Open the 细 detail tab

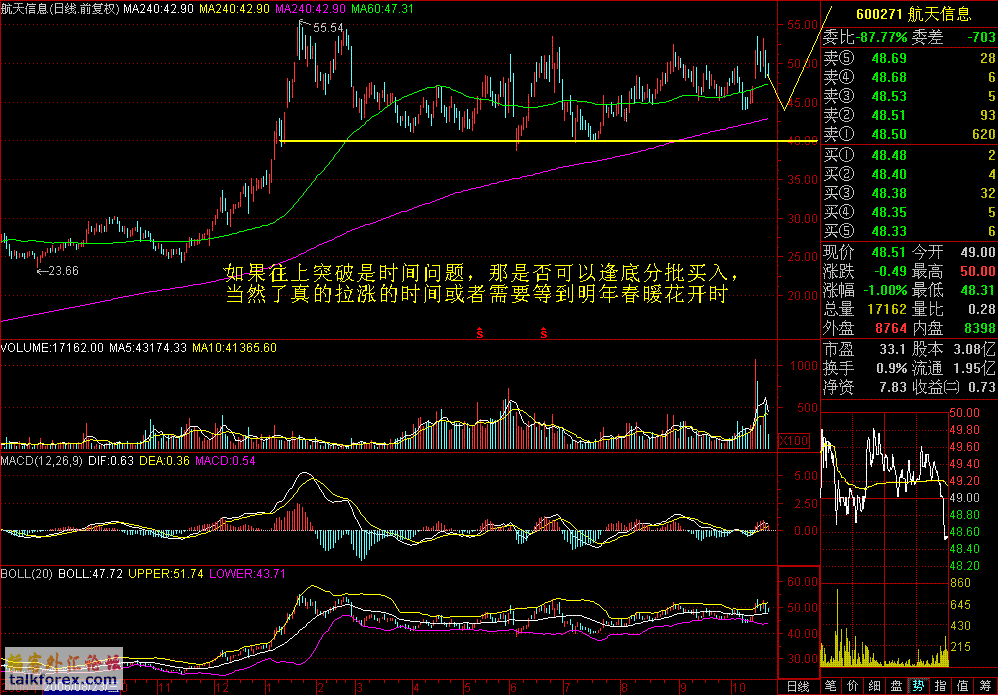pos(874,686)
